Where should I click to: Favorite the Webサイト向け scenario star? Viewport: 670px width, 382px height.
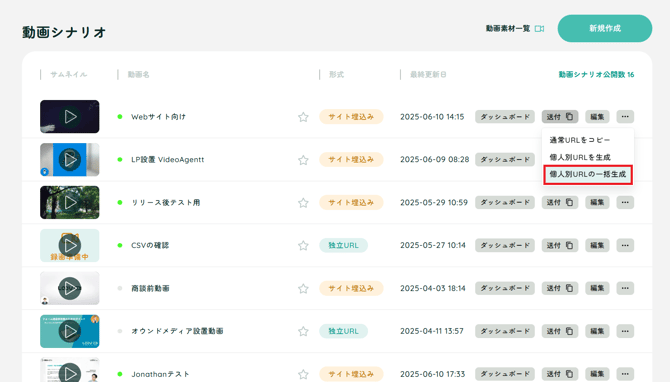pyautogui.click(x=303, y=117)
